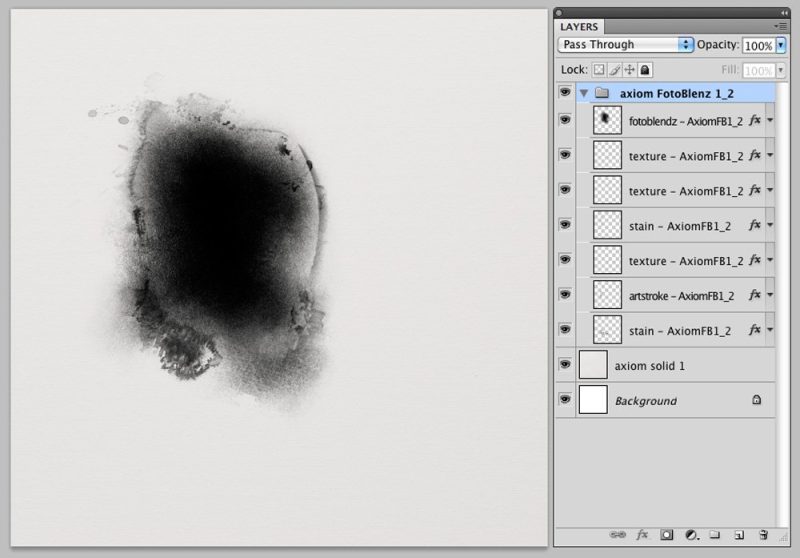Toggle visibility of the fotoblendz layer
This screenshot has width=800, height=558.
coord(565,120)
